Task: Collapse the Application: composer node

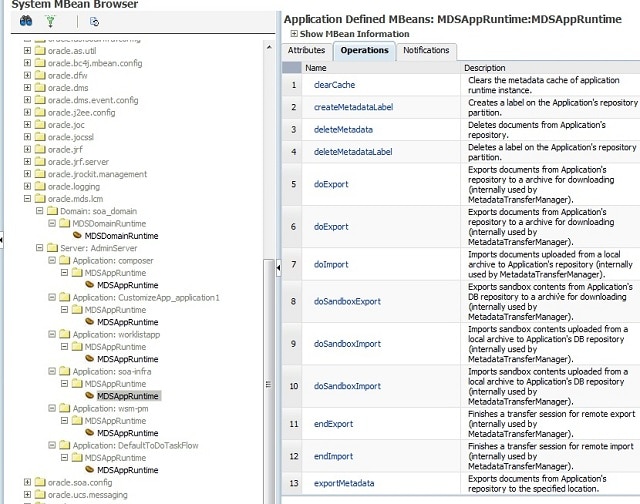Action: 52,260
